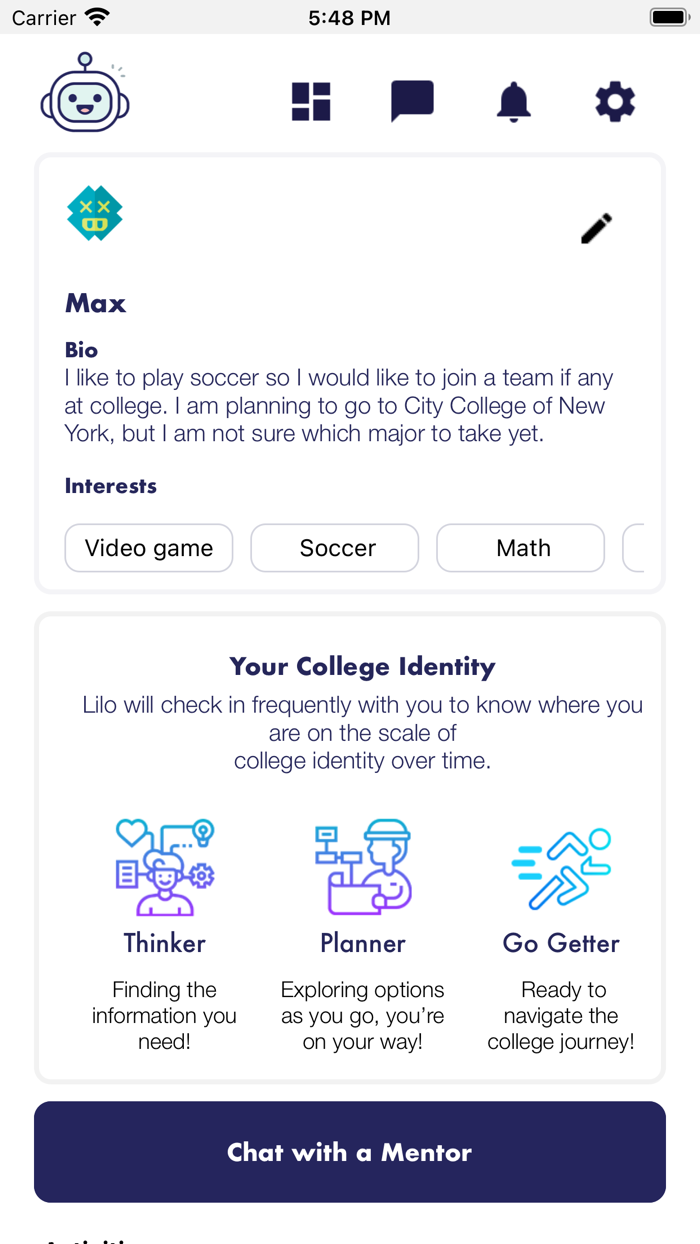This screenshot has height=1244, width=700.
Task: Select the Video game interest chip
Action: point(148,548)
